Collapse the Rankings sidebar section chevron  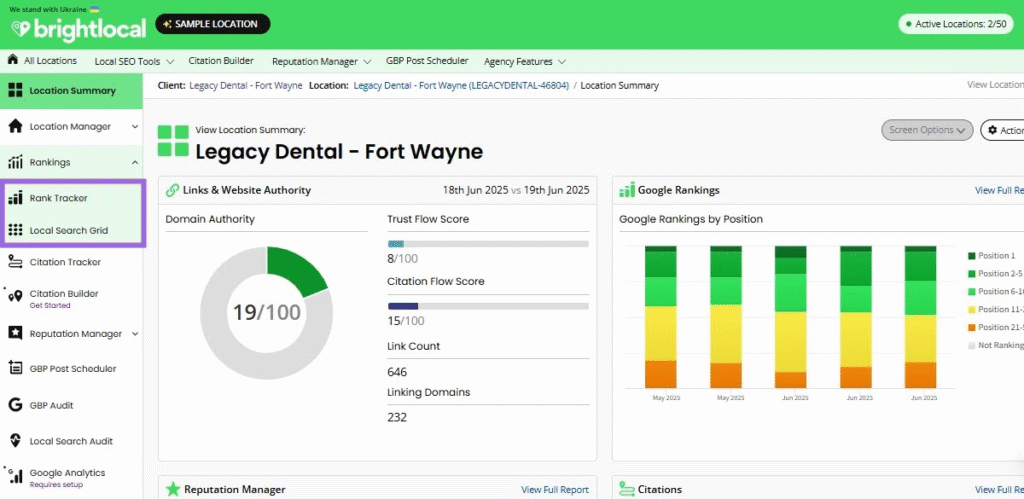pyautogui.click(x=135, y=162)
